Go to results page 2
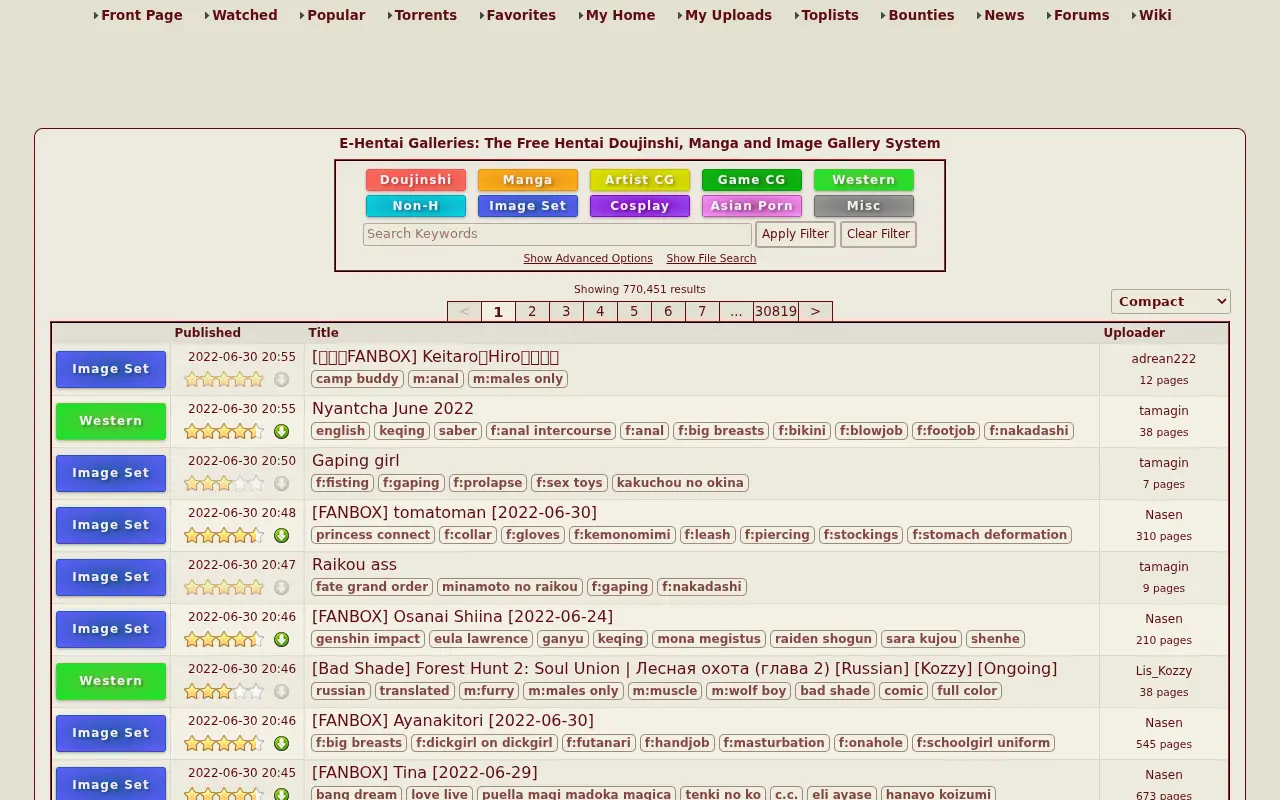Image resolution: width=1280 pixels, height=800 pixels. [x=532, y=311]
